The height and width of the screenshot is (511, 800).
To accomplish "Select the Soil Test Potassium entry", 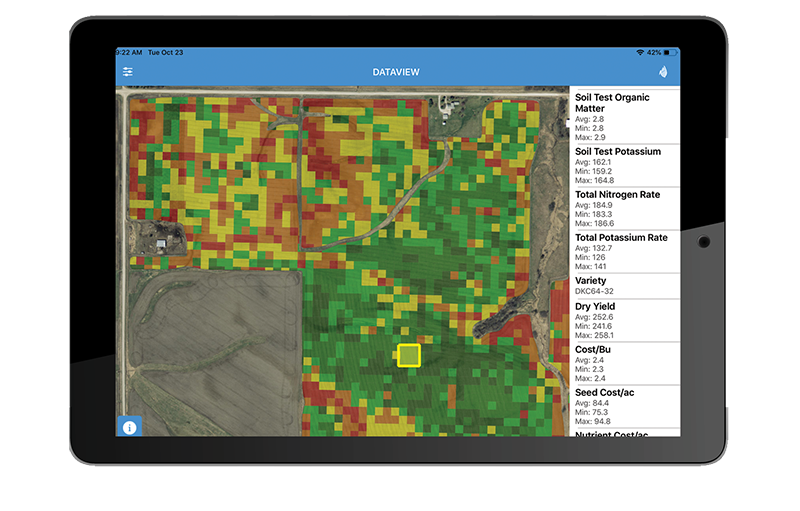I will (x=624, y=166).
